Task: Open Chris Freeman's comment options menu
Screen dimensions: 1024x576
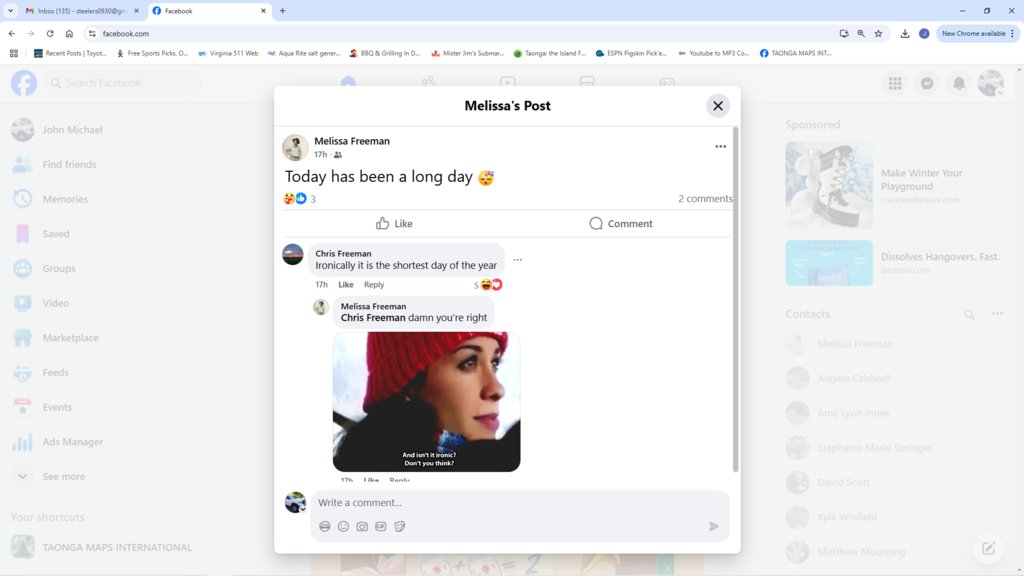Action: coord(518,260)
